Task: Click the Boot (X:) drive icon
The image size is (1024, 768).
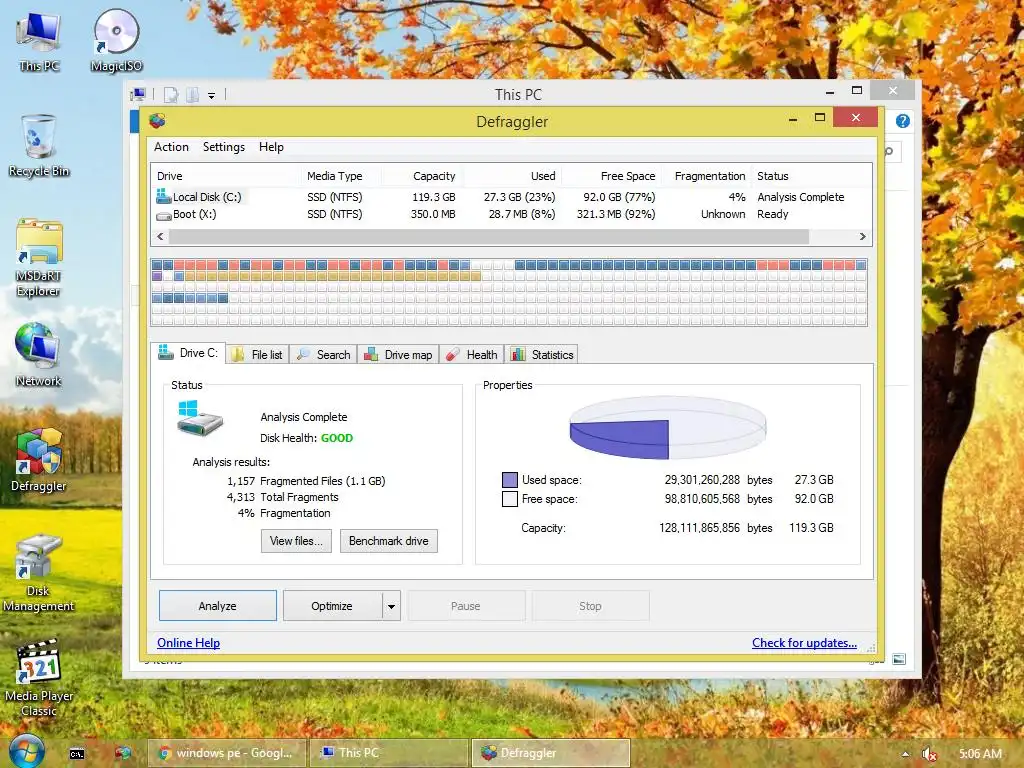Action: click(x=163, y=215)
